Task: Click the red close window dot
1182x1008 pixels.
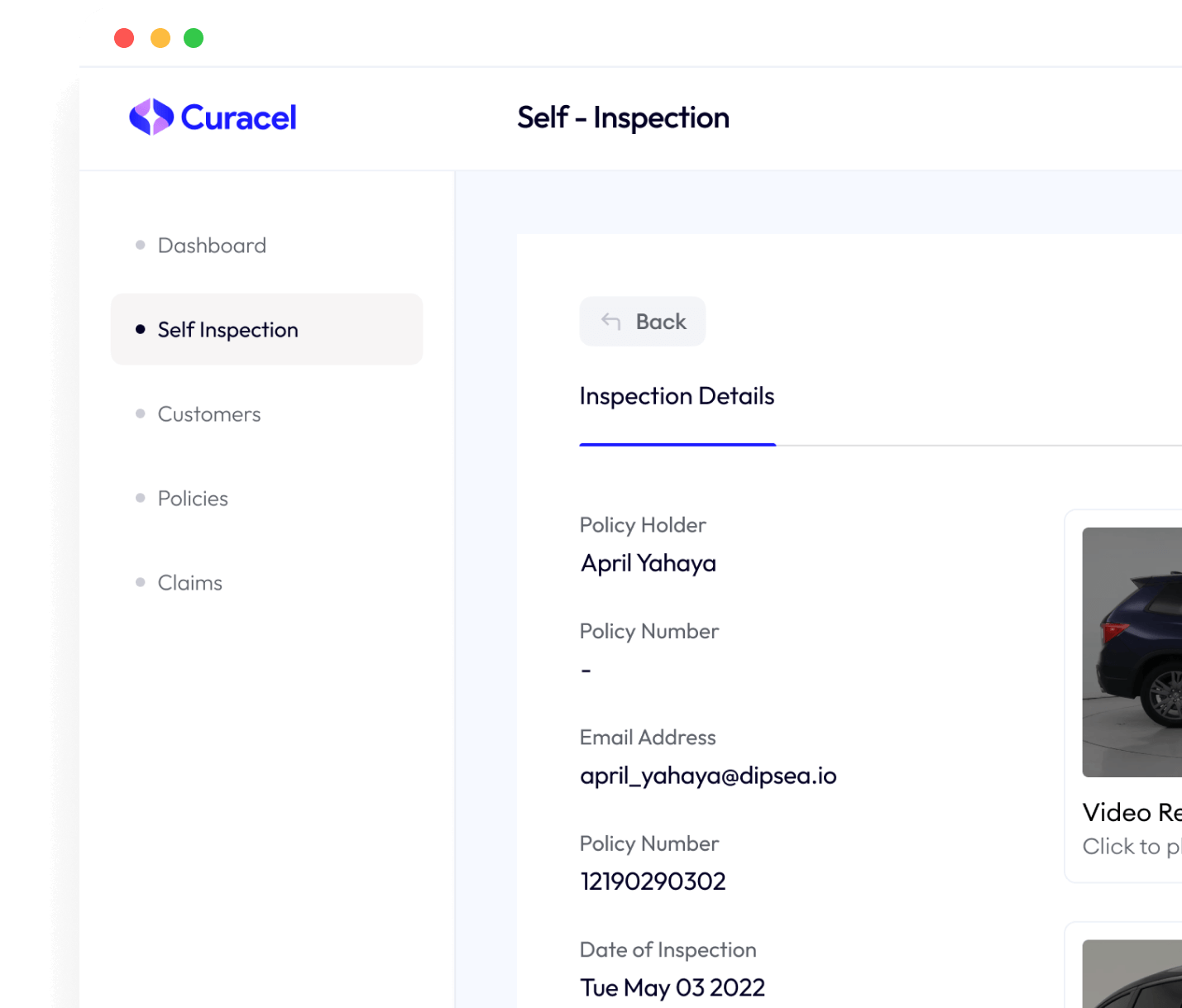Action: pyautogui.click(x=124, y=38)
